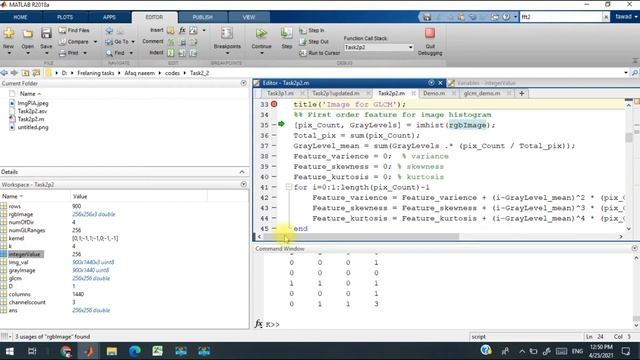Viewport: 640px width, 360px height.
Task: Open Workspace panel actions menu
Action: pyautogui.click(x=244, y=184)
